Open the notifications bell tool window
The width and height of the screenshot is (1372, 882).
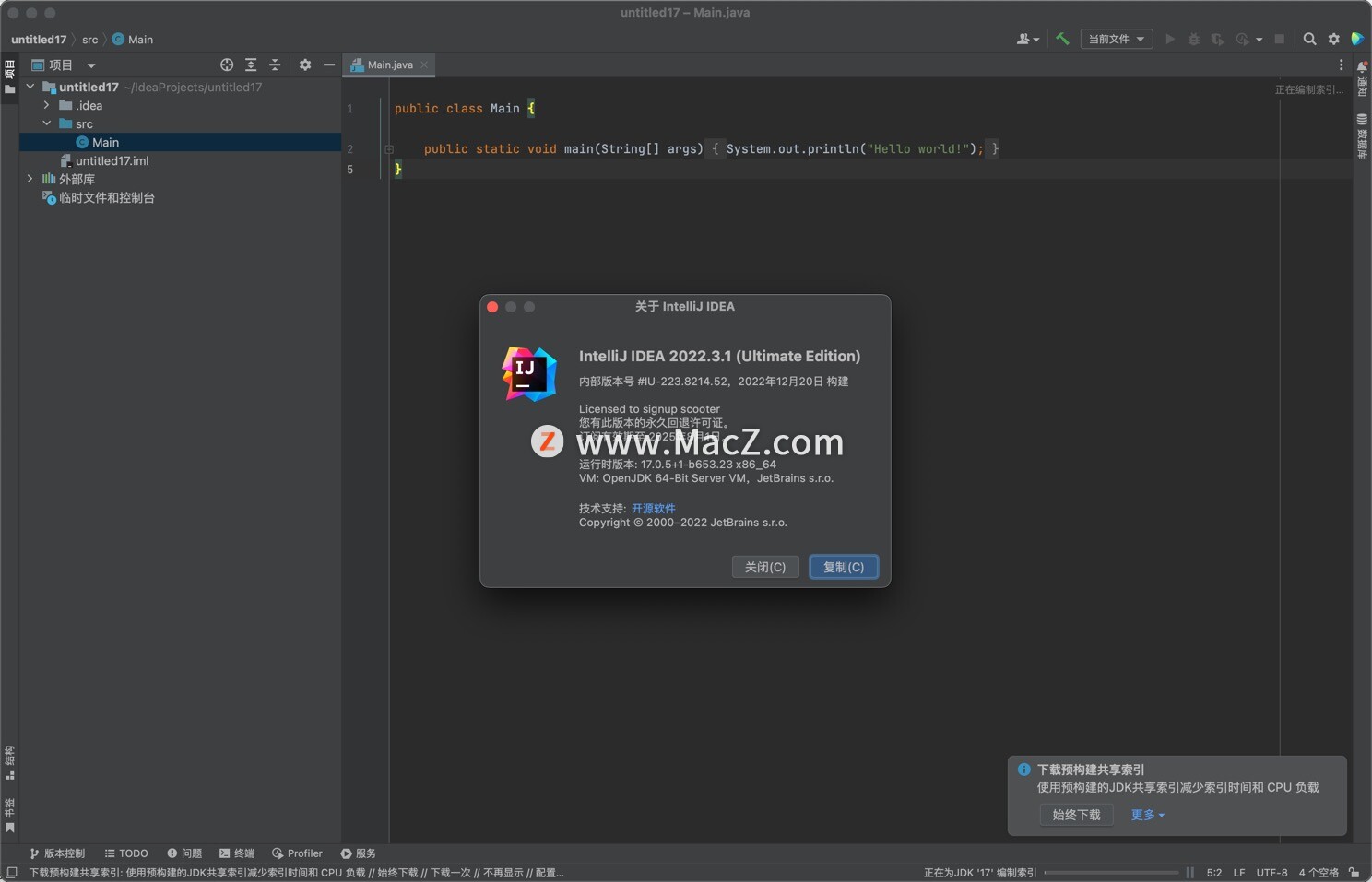pyautogui.click(x=1362, y=77)
